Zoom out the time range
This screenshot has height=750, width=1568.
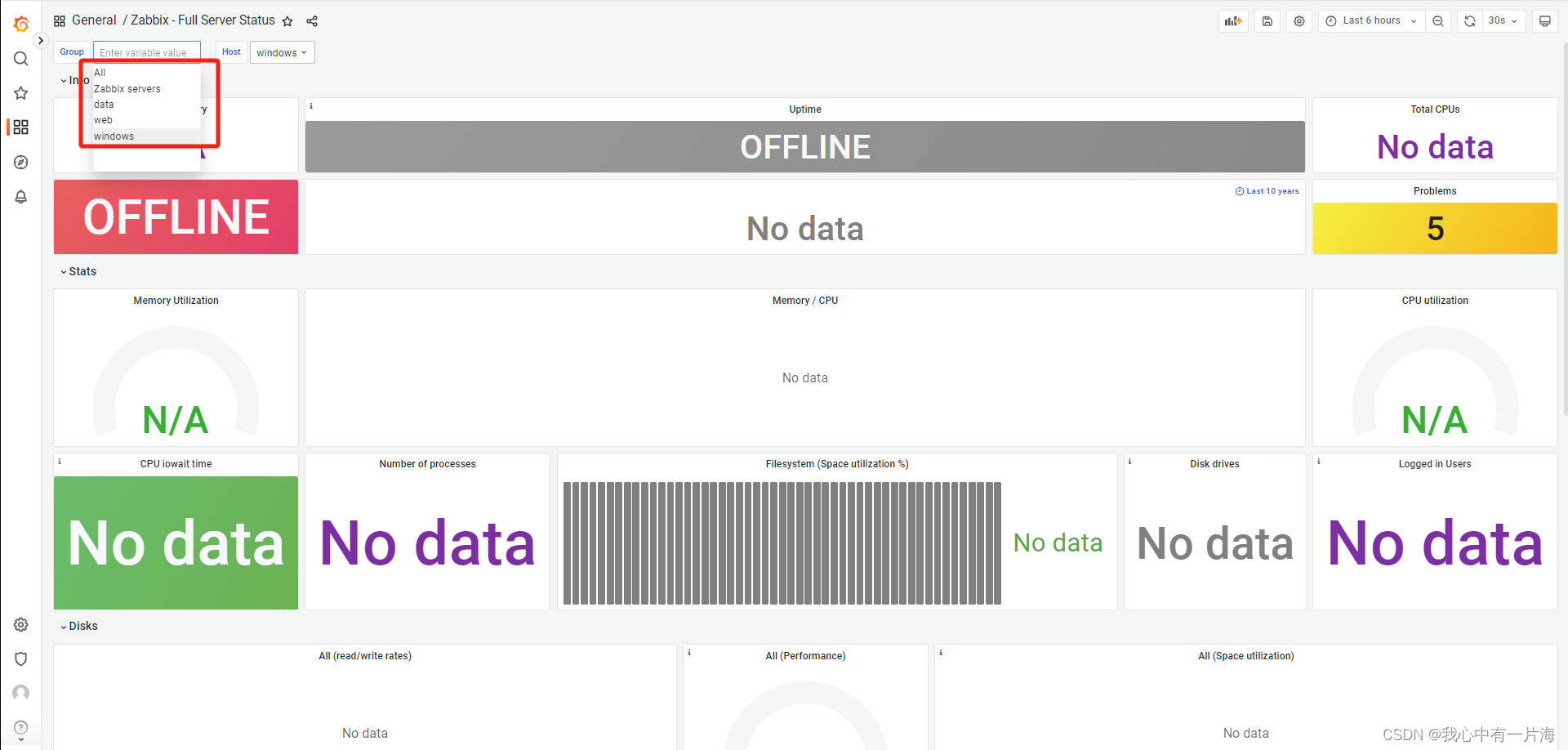[1438, 21]
